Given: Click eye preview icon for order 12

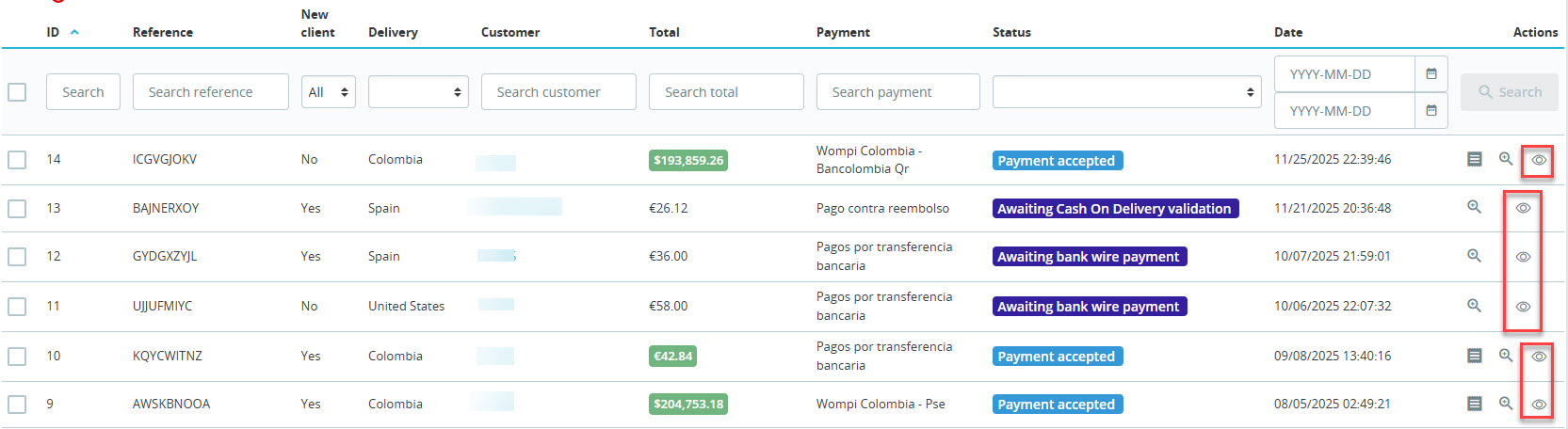Looking at the screenshot, I should click(1523, 257).
